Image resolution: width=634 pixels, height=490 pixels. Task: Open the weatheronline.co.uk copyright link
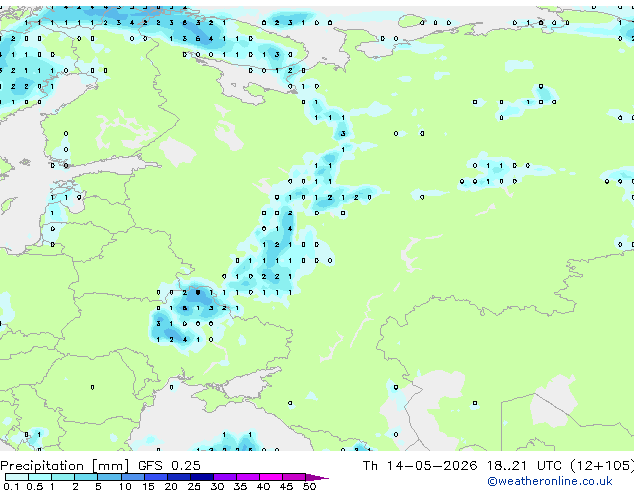[550, 481]
